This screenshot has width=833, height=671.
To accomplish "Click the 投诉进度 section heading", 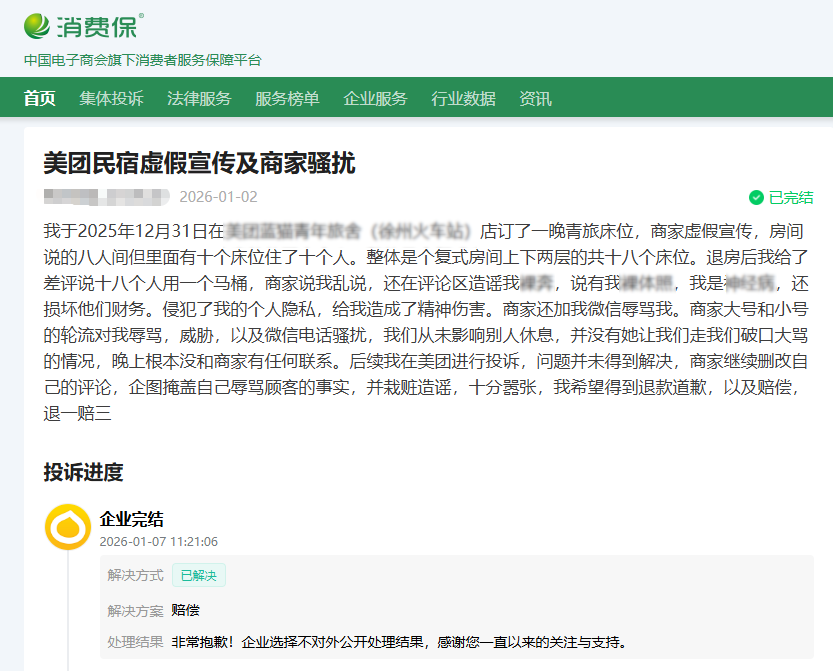I will [x=83, y=472].
